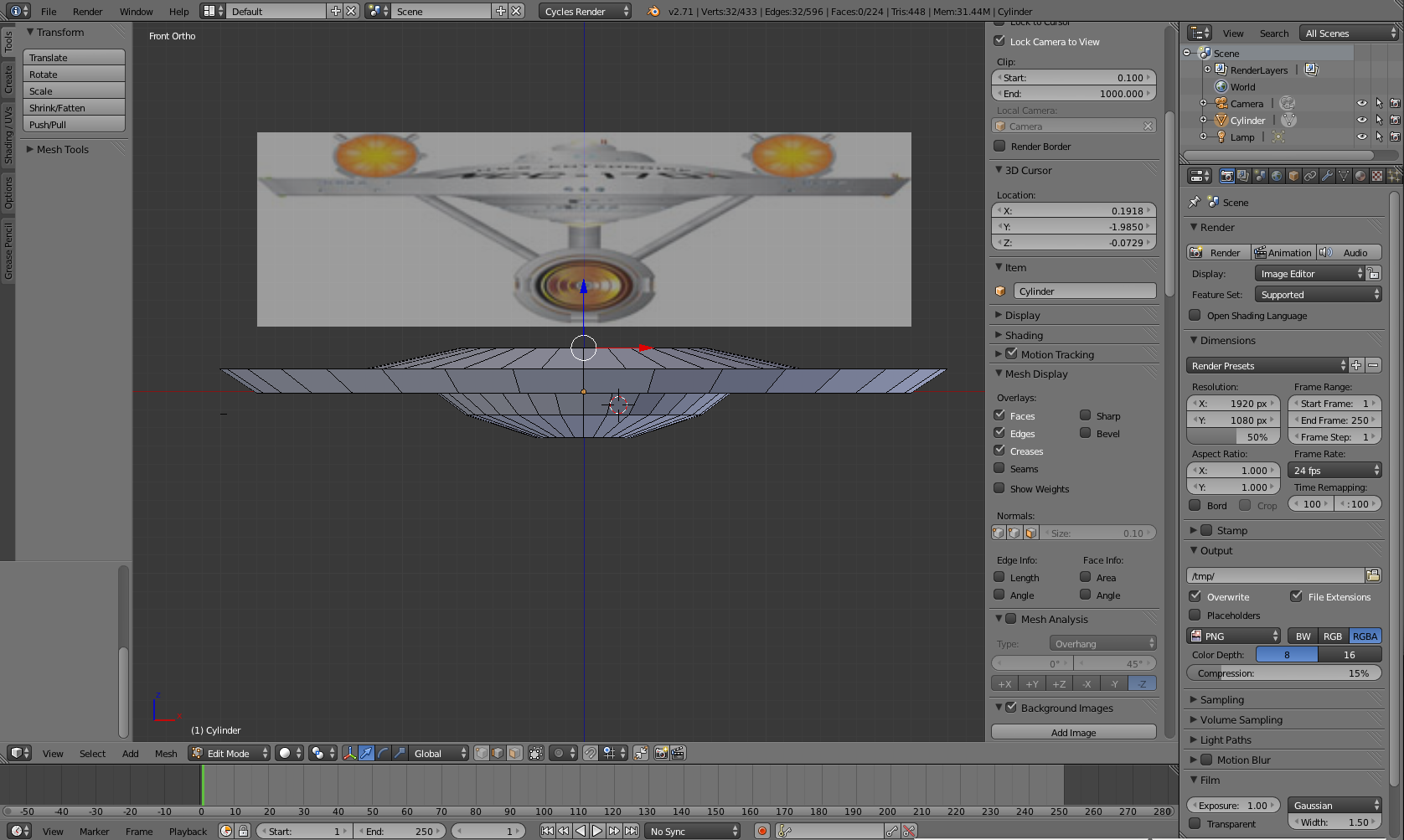The width and height of the screenshot is (1404, 840).
Task: Click OpenGL render active viewport camera icon
Action: click(662, 753)
